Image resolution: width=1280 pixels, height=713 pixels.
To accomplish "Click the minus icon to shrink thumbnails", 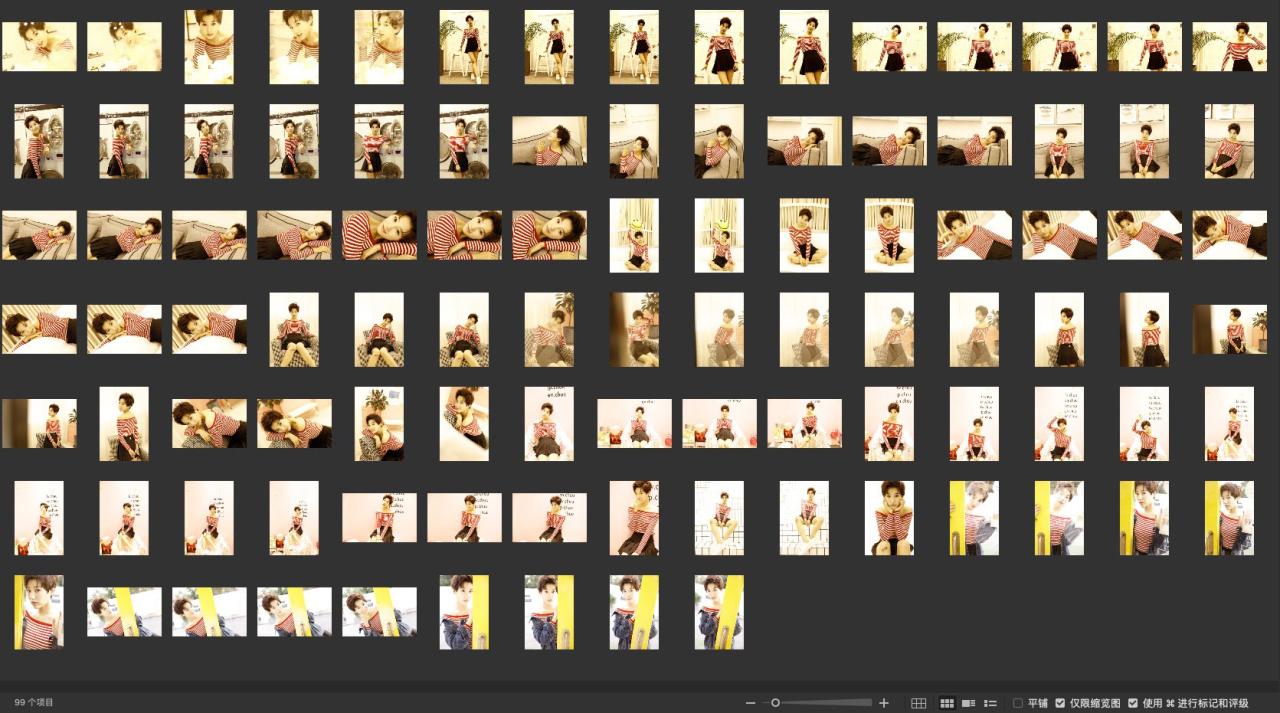I will coord(751,703).
